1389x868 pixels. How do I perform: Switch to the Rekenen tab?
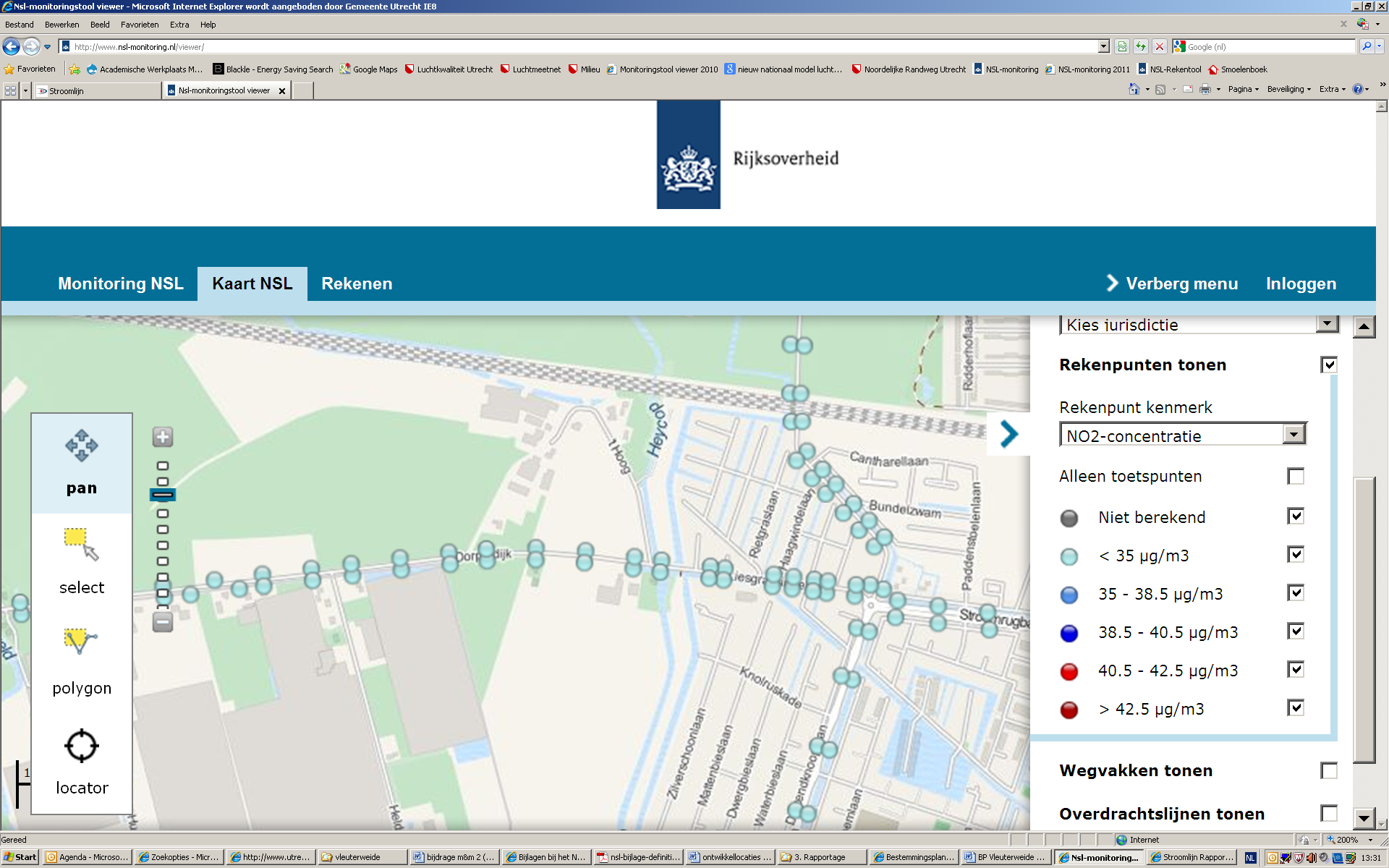pyautogui.click(x=357, y=284)
